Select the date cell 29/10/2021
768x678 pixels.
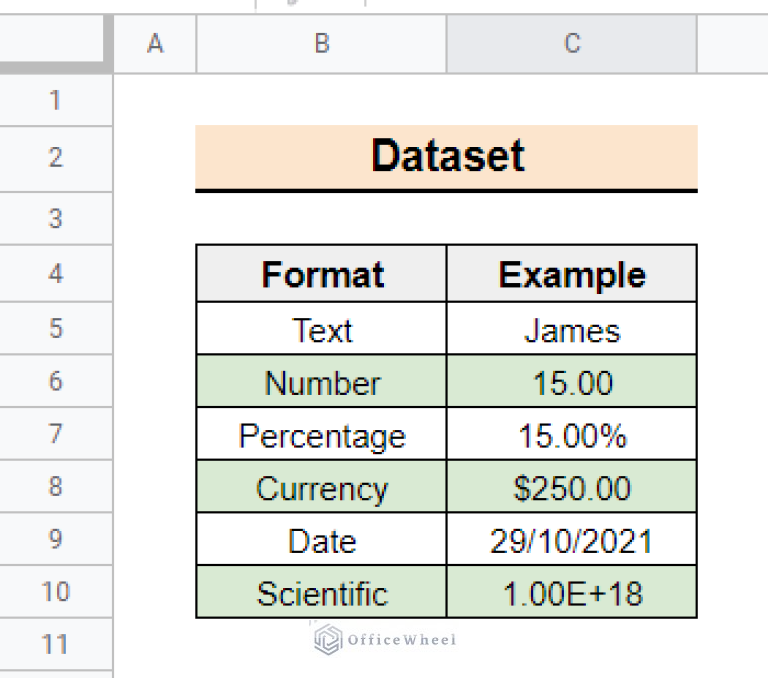point(571,541)
